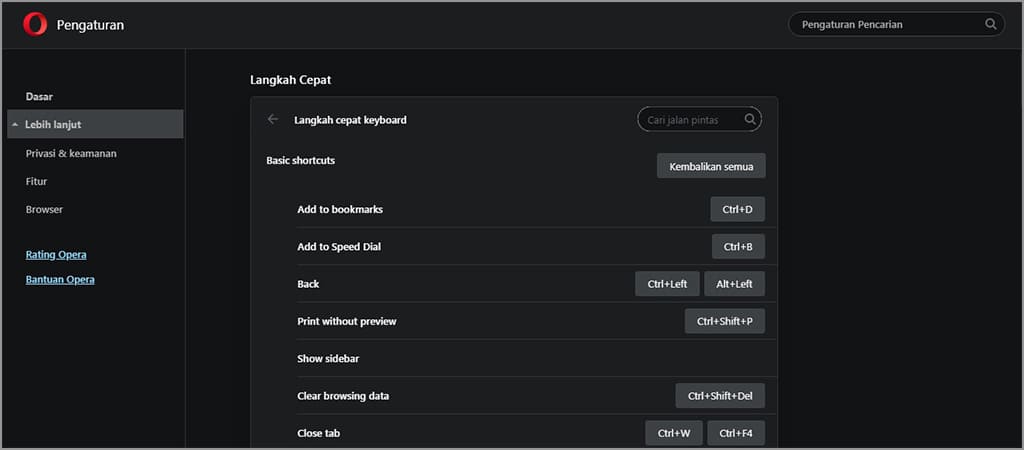Click the Ctrl+Shift+Del shortcut button
The image size is (1024, 450).
pos(720,396)
